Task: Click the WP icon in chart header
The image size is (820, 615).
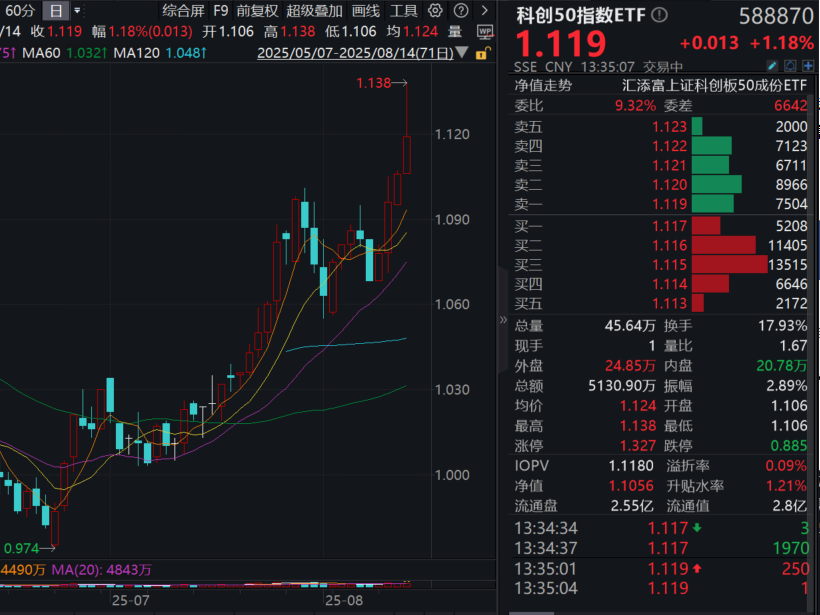Action: (x=485, y=31)
